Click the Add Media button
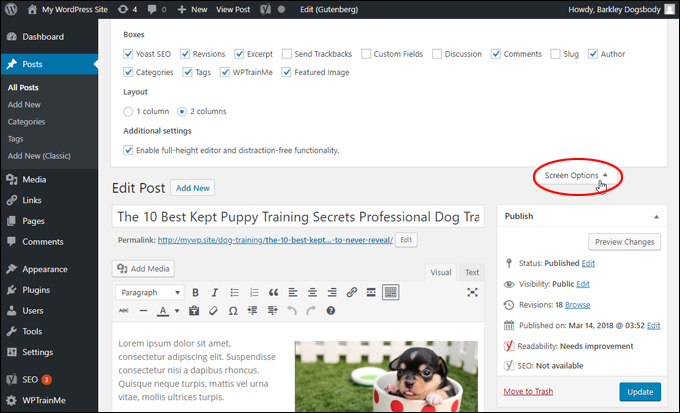680x413 pixels. [143, 269]
